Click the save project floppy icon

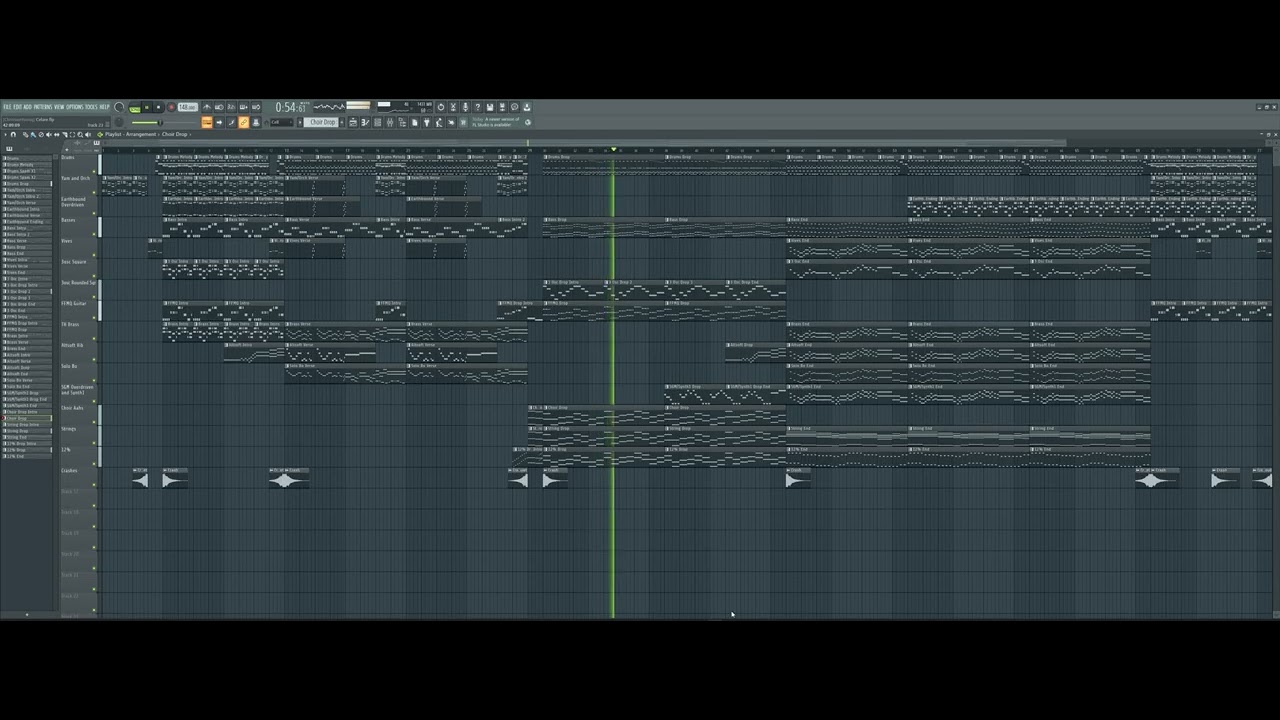coord(490,107)
